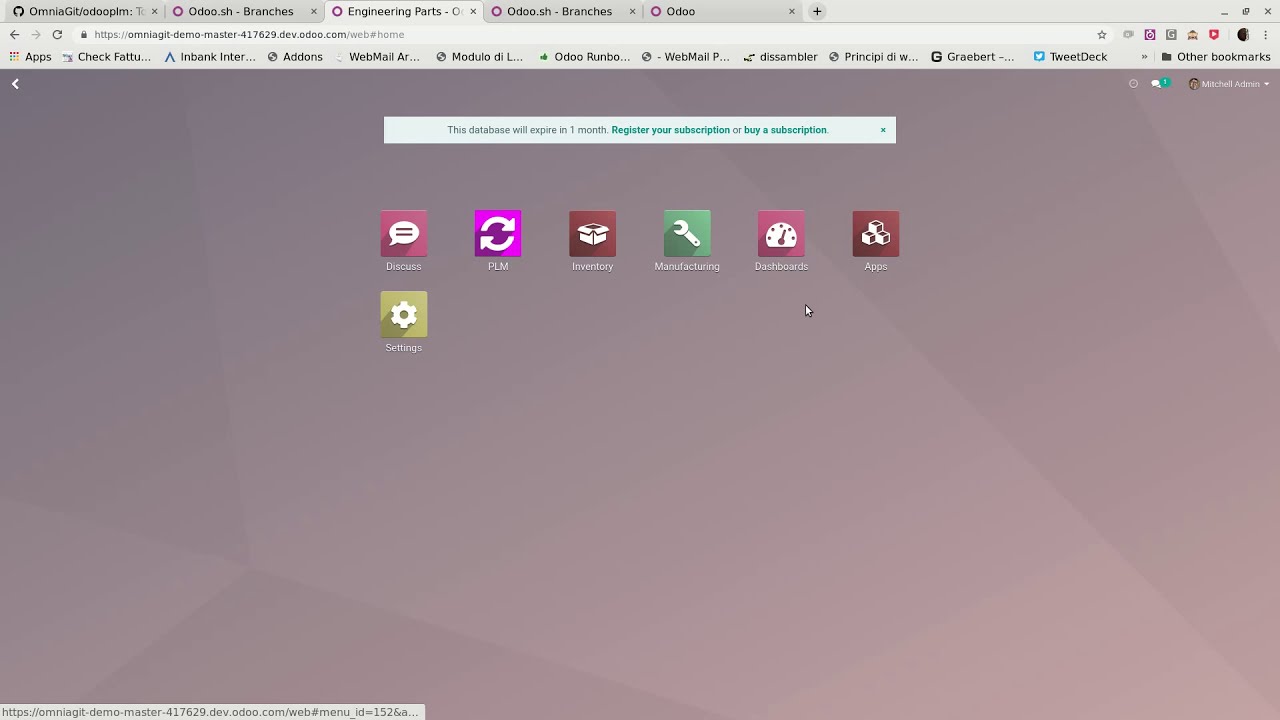This screenshot has height=720, width=1280.
Task: Show more bookmarks chevron
Action: pos(1144,57)
